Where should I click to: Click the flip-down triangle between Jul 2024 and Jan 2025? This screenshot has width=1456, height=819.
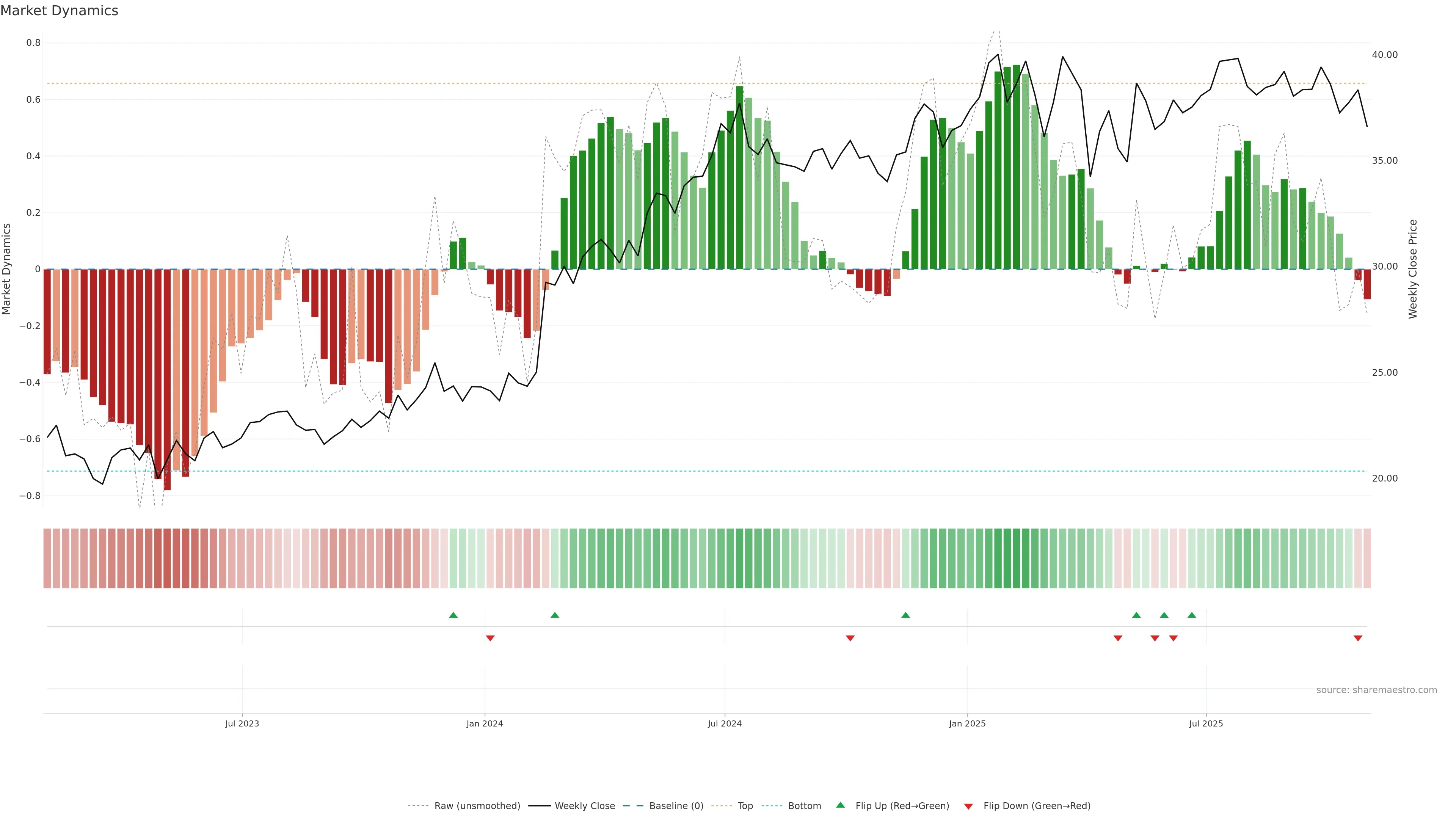click(x=850, y=638)
